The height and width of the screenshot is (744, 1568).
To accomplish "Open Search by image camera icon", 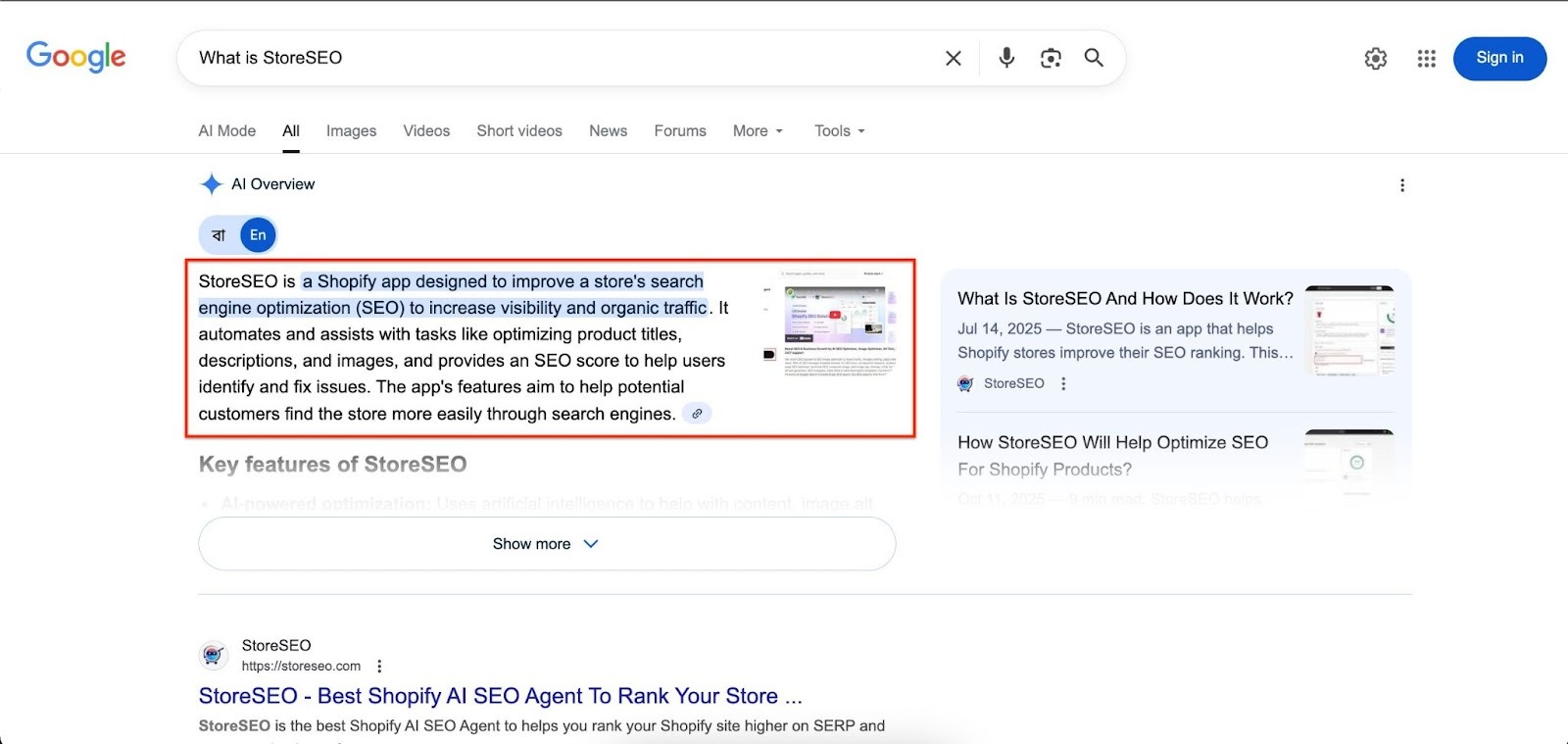I will tap(1051, 58).
